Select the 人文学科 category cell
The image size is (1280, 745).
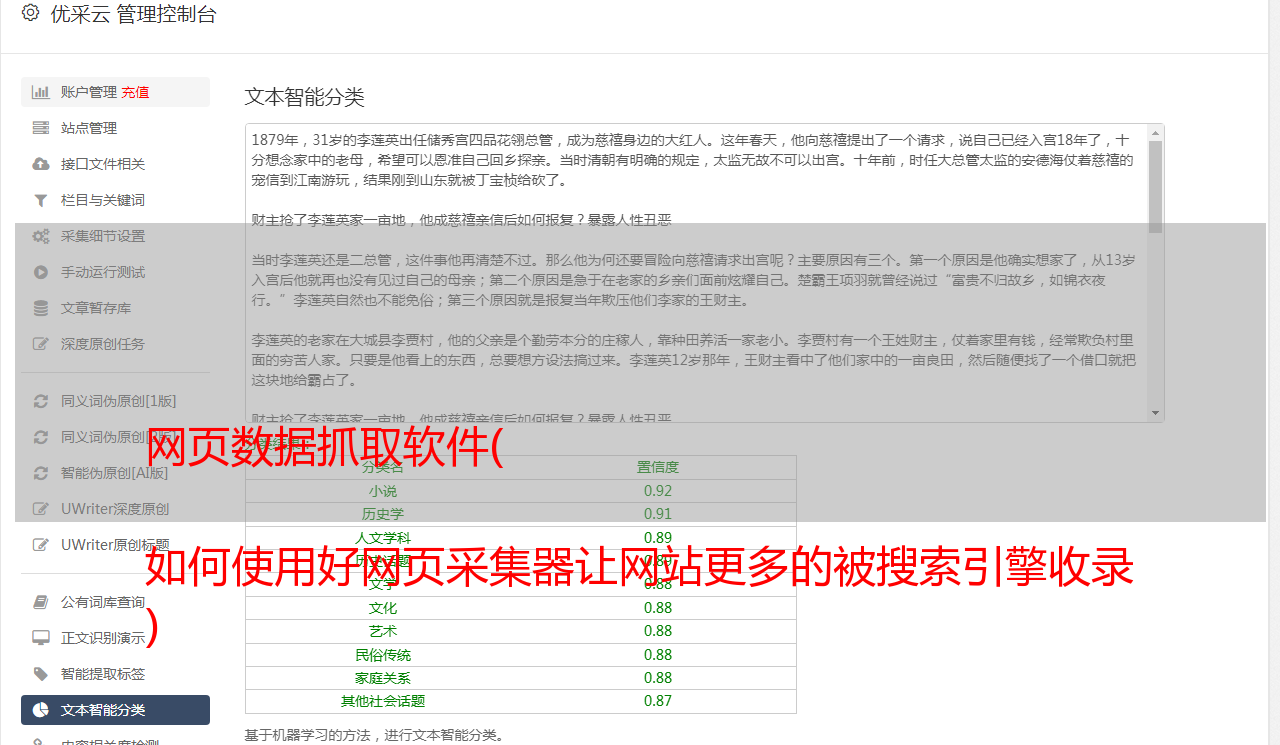click(383, 538)
